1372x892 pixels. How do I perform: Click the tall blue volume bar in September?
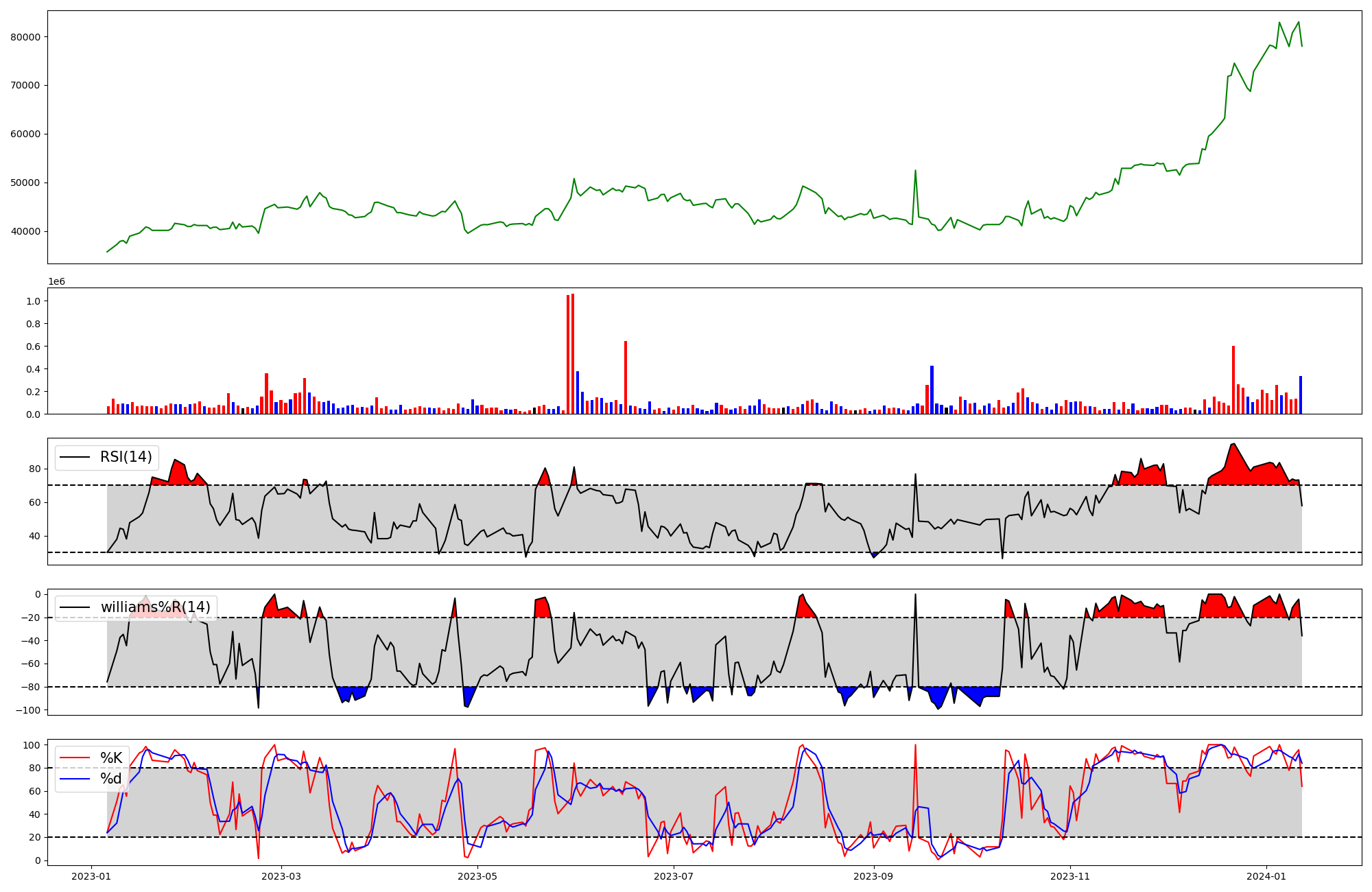coord(932,389)
